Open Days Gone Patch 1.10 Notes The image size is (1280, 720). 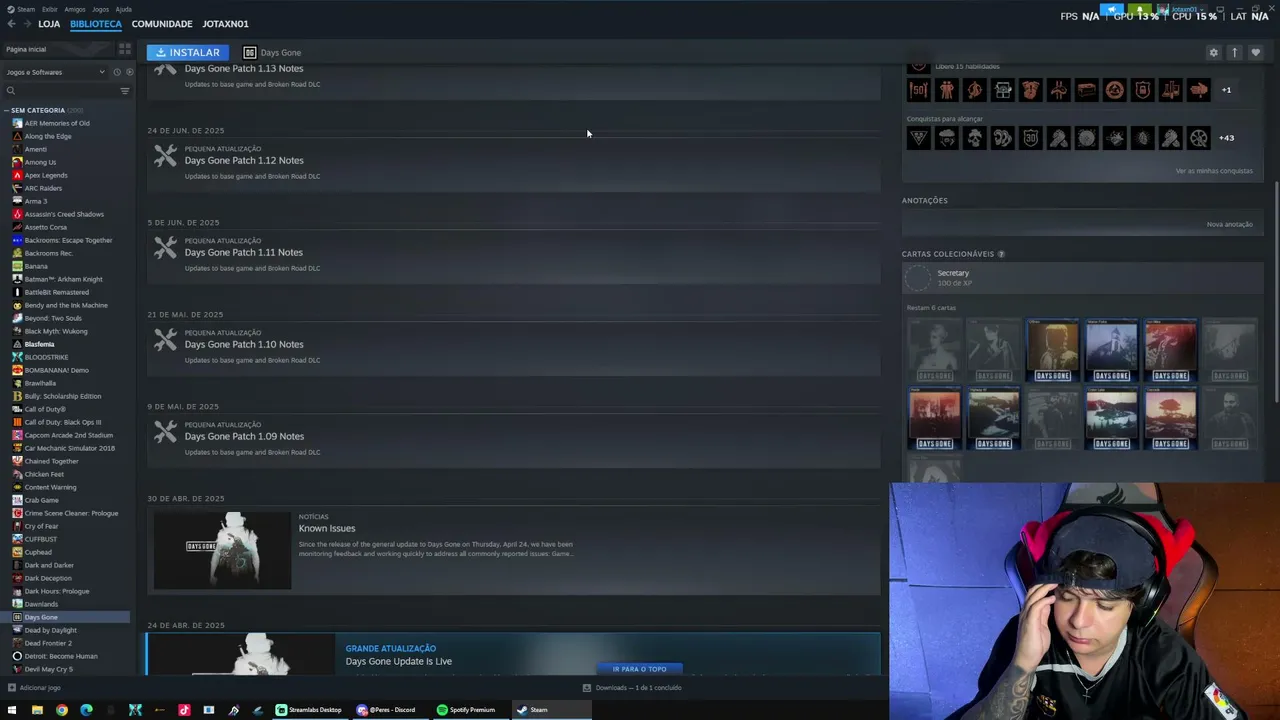[x=244, y=345]
